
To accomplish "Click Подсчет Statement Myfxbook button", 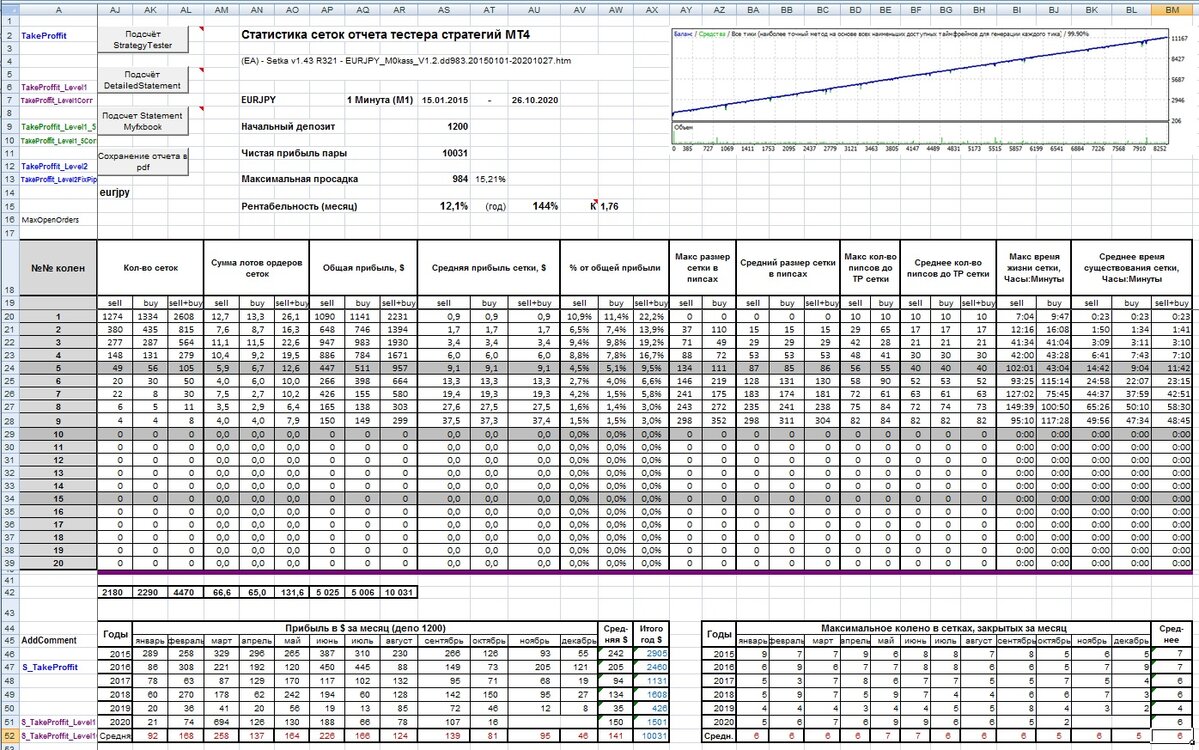I will pos(143,121).
